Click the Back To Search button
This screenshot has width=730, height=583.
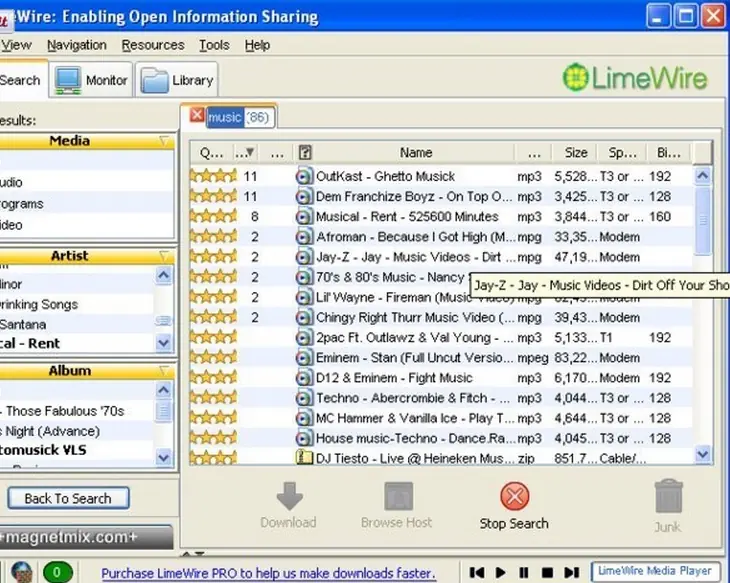68,498
